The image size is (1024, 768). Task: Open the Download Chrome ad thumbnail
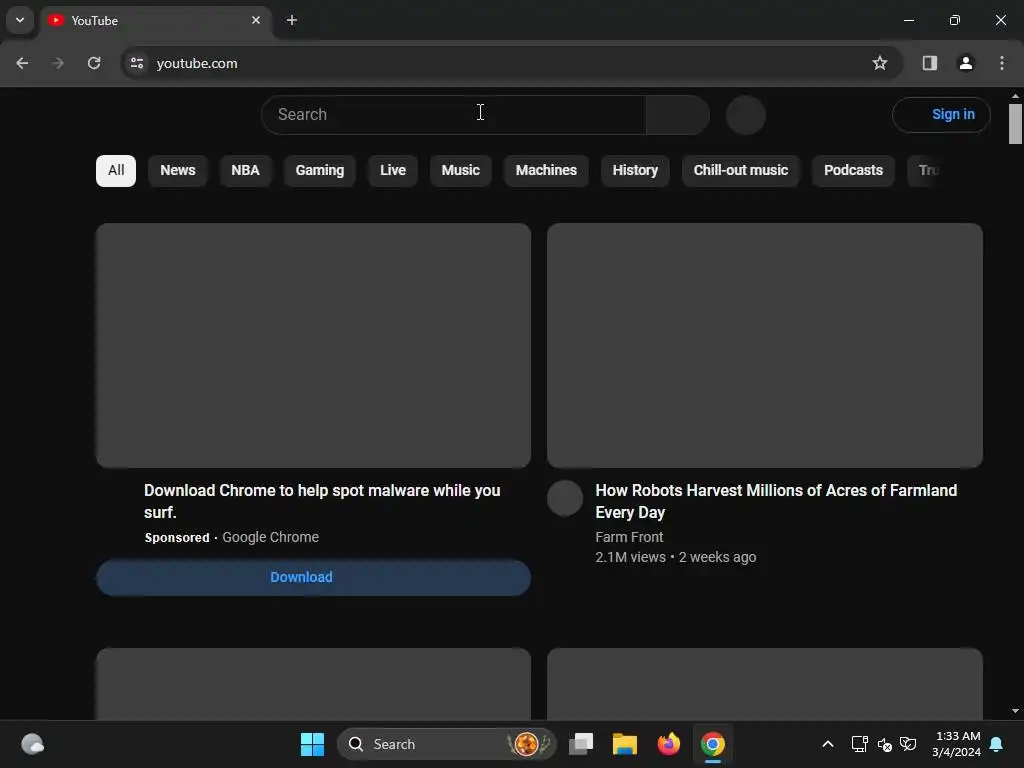coord(313,345)
